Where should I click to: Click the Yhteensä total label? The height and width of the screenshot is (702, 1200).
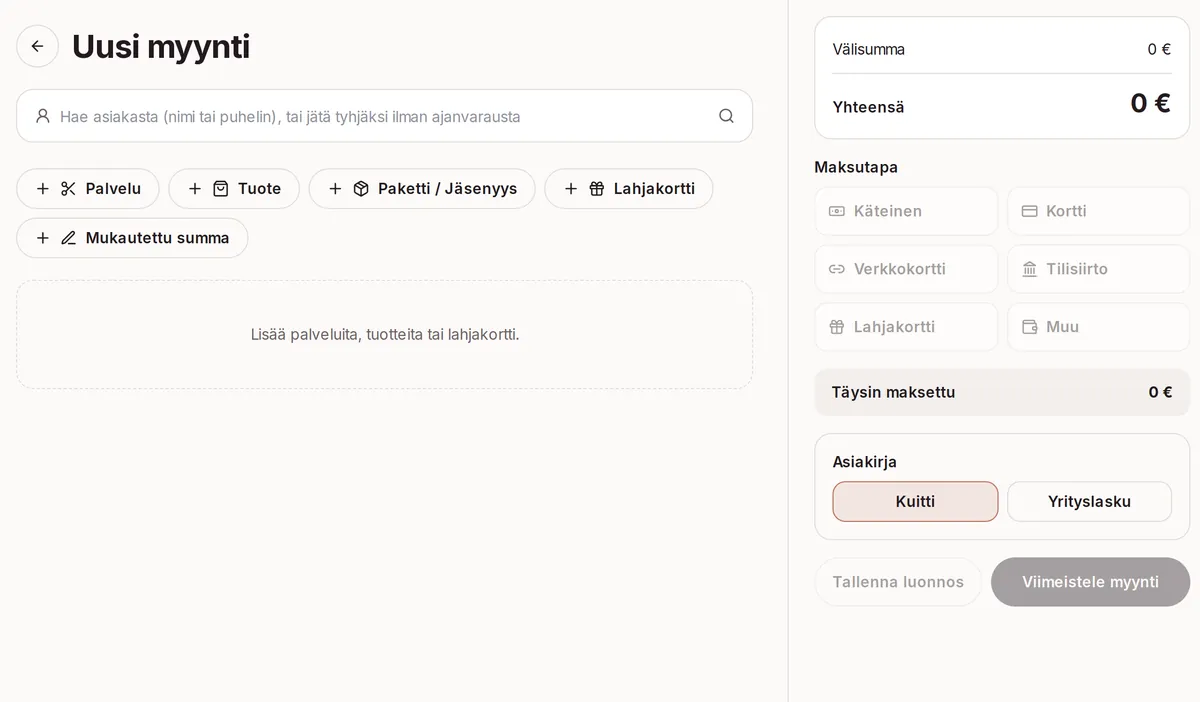(x=868, y=107)
